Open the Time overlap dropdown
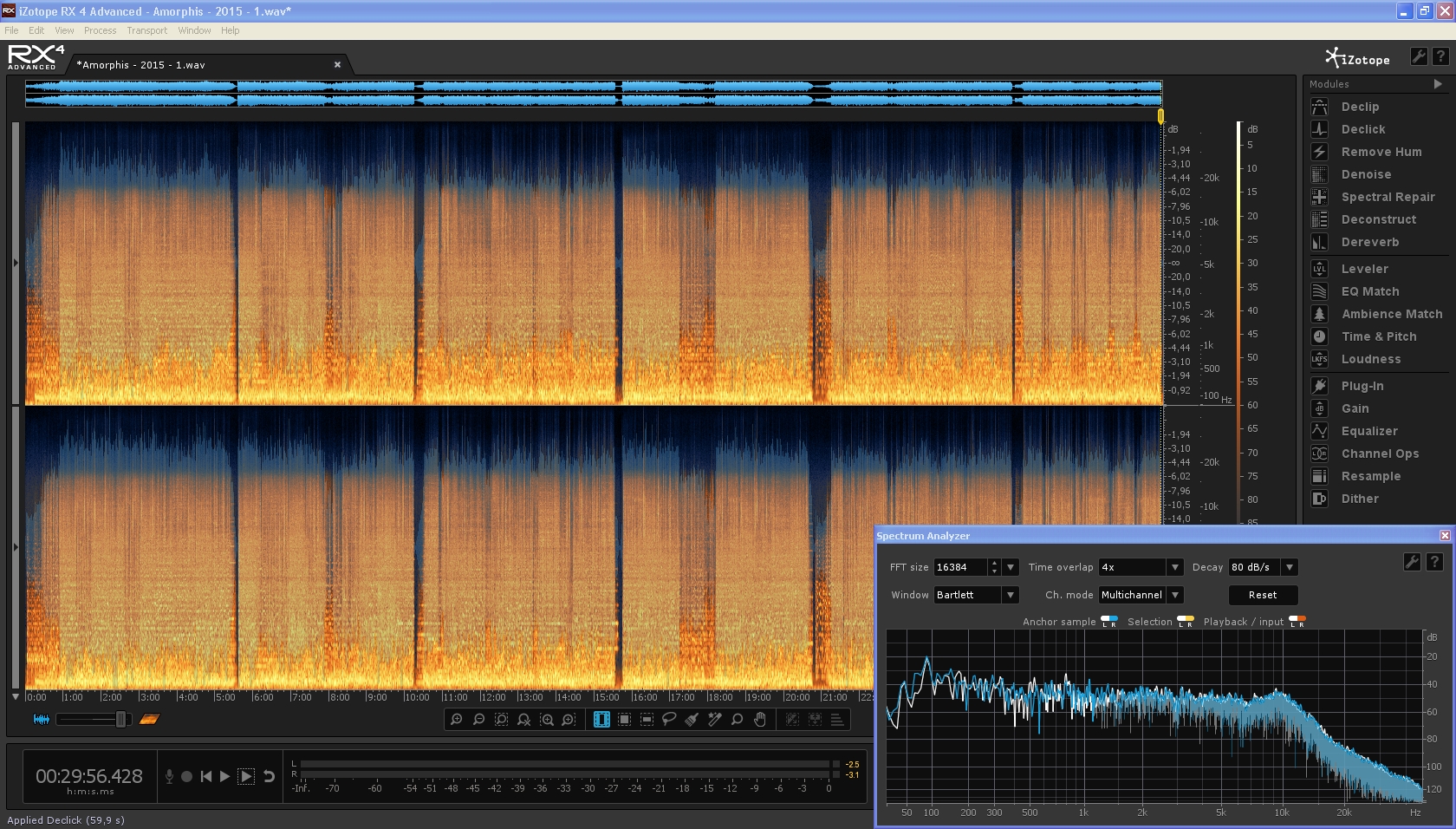Screen dimensions: 1456x829 (x=1175, y=567)
